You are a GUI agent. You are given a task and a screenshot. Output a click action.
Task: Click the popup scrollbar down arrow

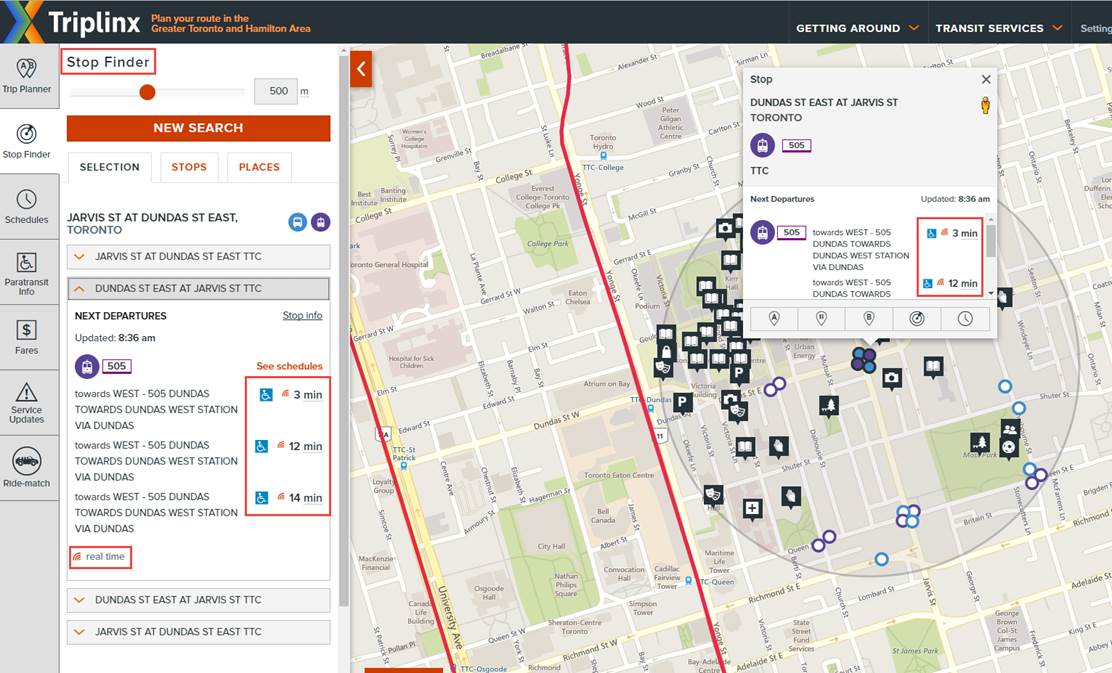(x=991, y=293)
